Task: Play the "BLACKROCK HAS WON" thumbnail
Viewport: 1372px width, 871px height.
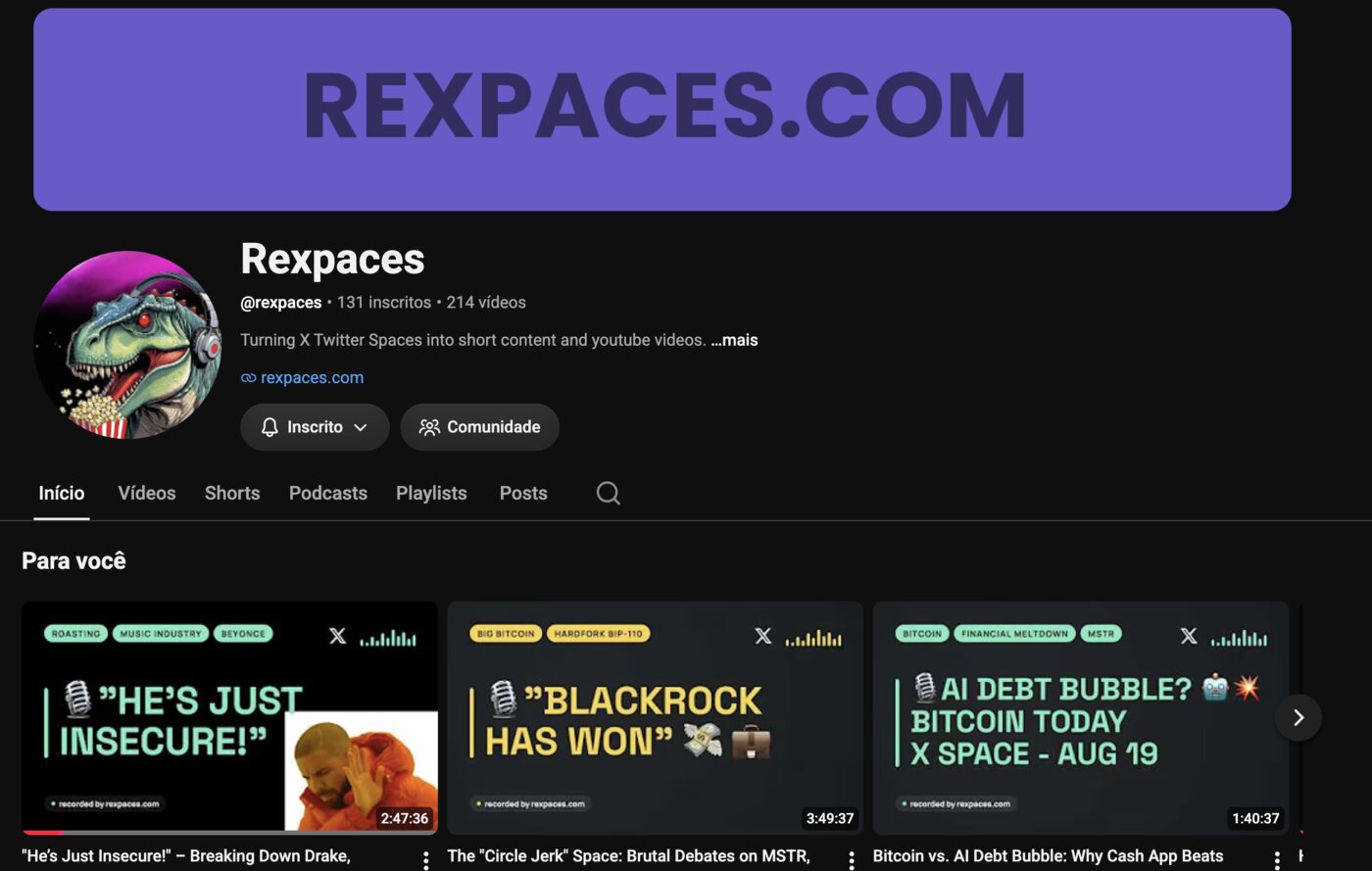Action: 655,717
